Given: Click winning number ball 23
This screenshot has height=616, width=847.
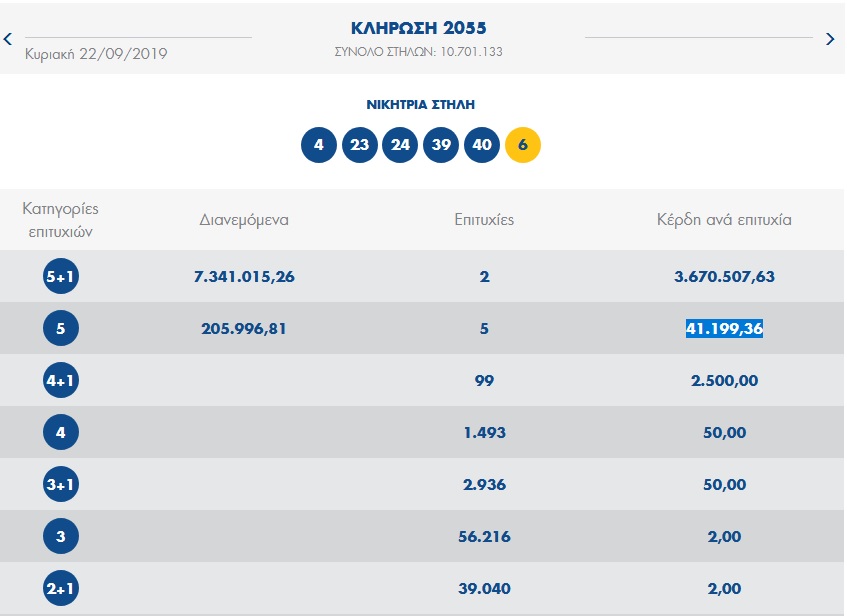Looking at the screenshot, I should [360, 145].
